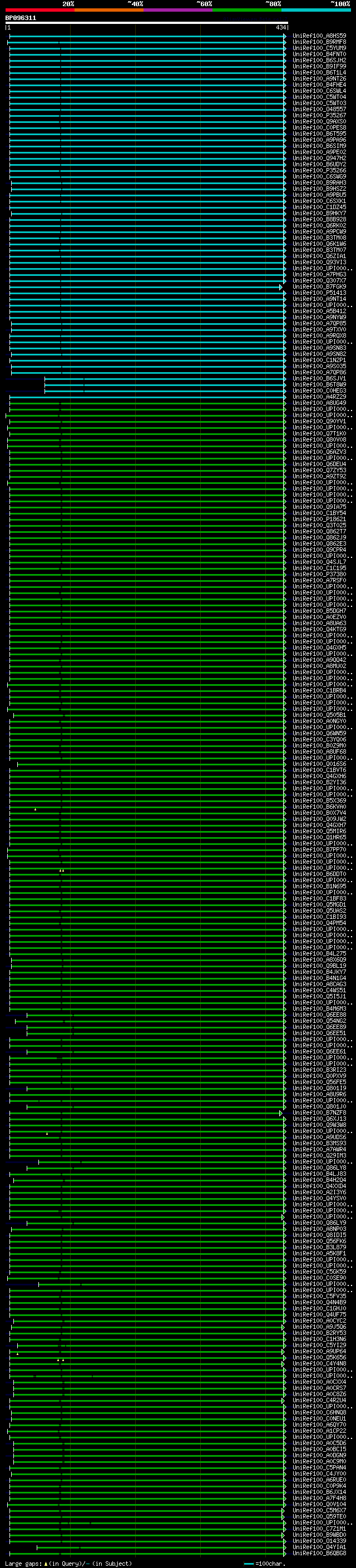Click the orange ~40% identity legend segment

tap(109, 10)
